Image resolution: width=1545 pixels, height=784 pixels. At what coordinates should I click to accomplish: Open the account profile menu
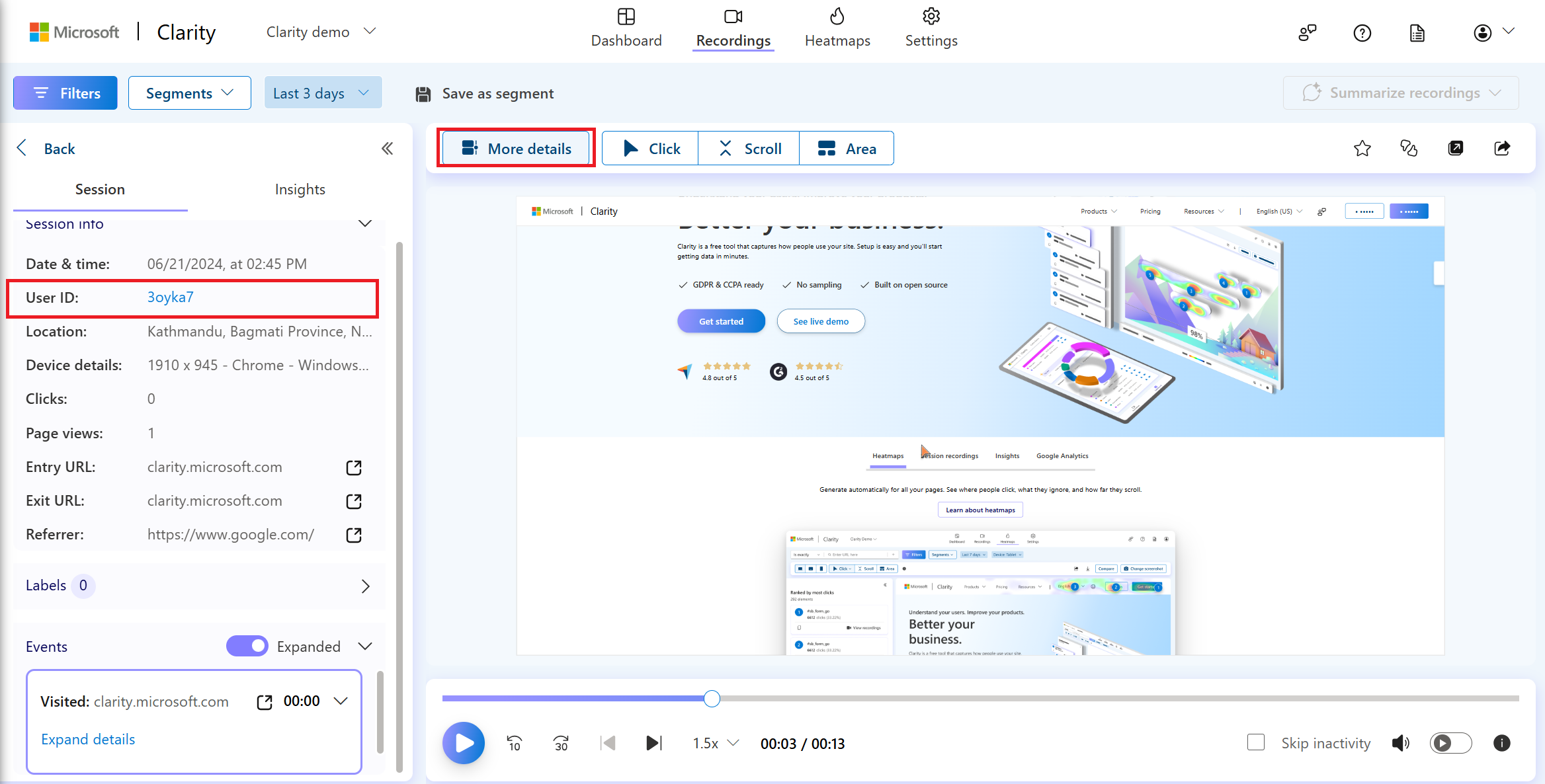tap(1493, 32)
